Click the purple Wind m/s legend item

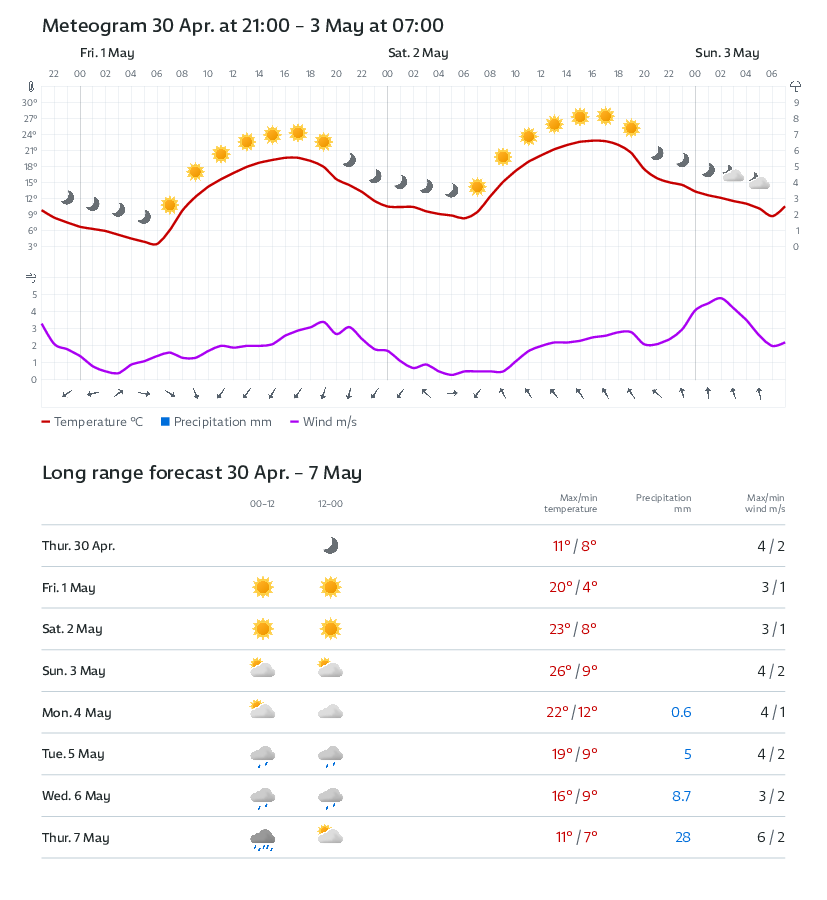pyautogui.click(x=323, y=422)
